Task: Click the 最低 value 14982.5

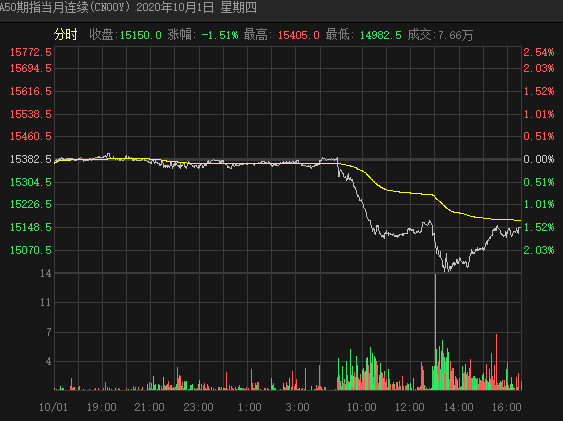Action: 381,35
